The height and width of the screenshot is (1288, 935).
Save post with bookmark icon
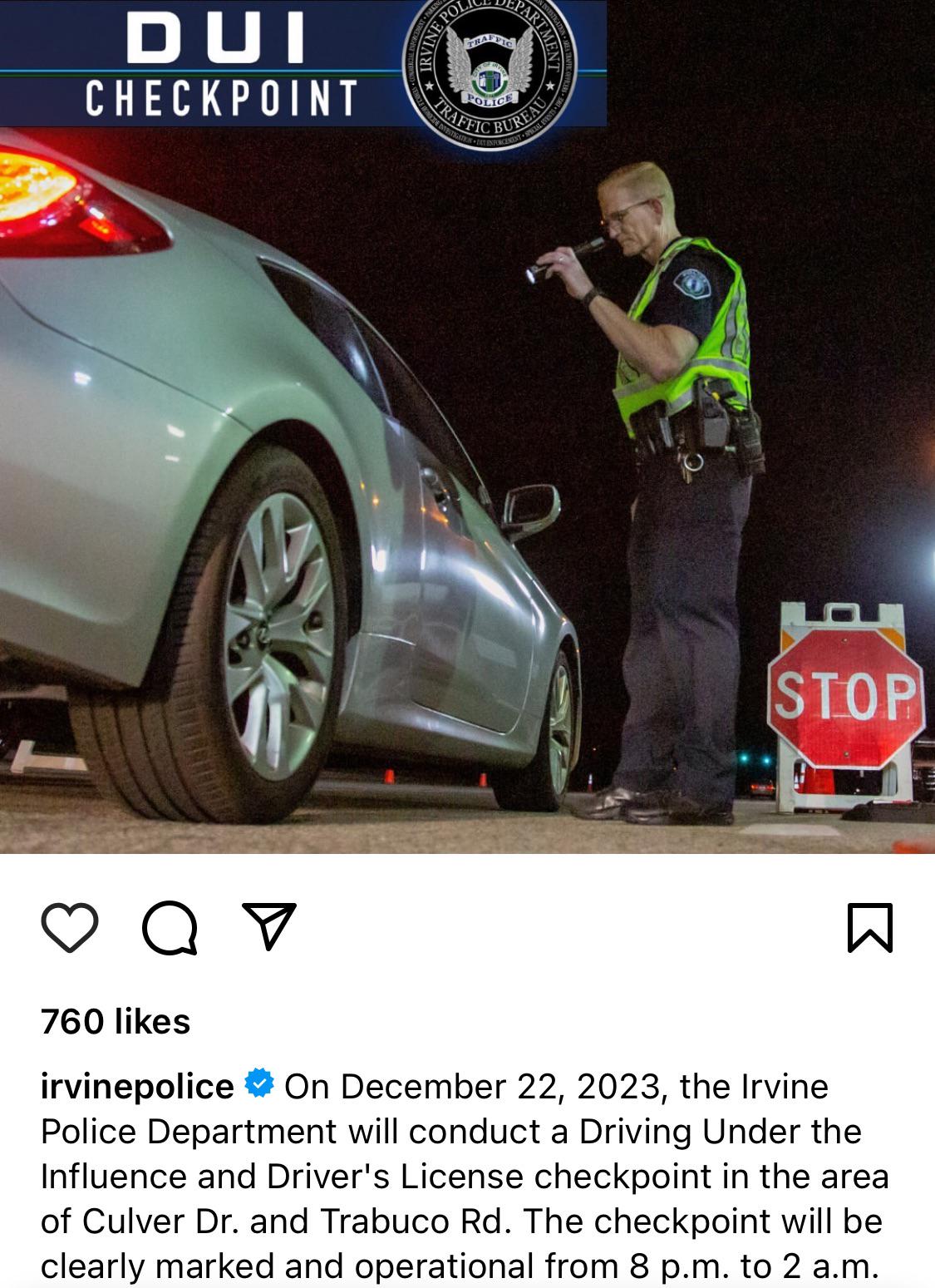pyautogui.click(x=870, y=927)
